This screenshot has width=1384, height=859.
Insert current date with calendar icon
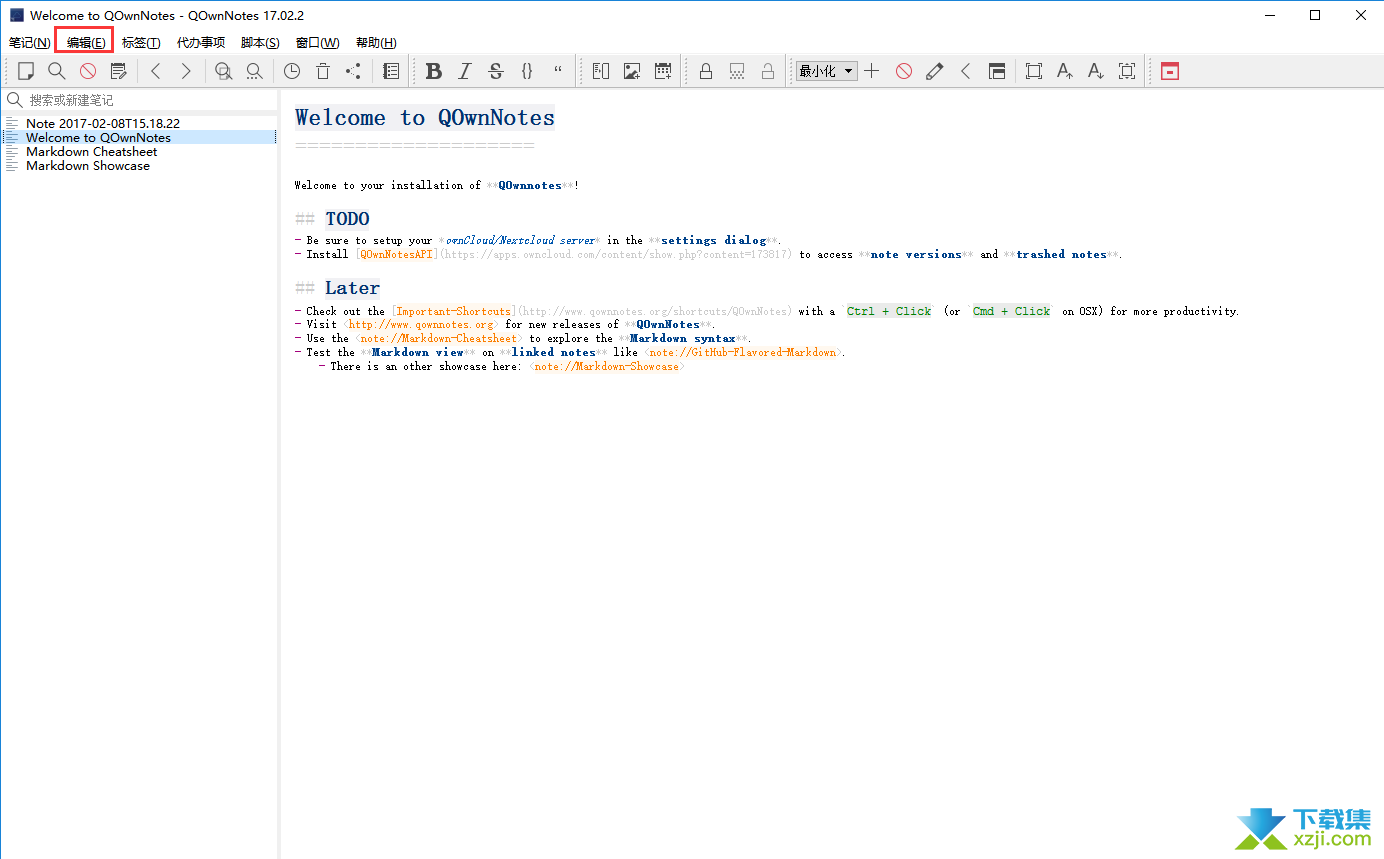663,71
